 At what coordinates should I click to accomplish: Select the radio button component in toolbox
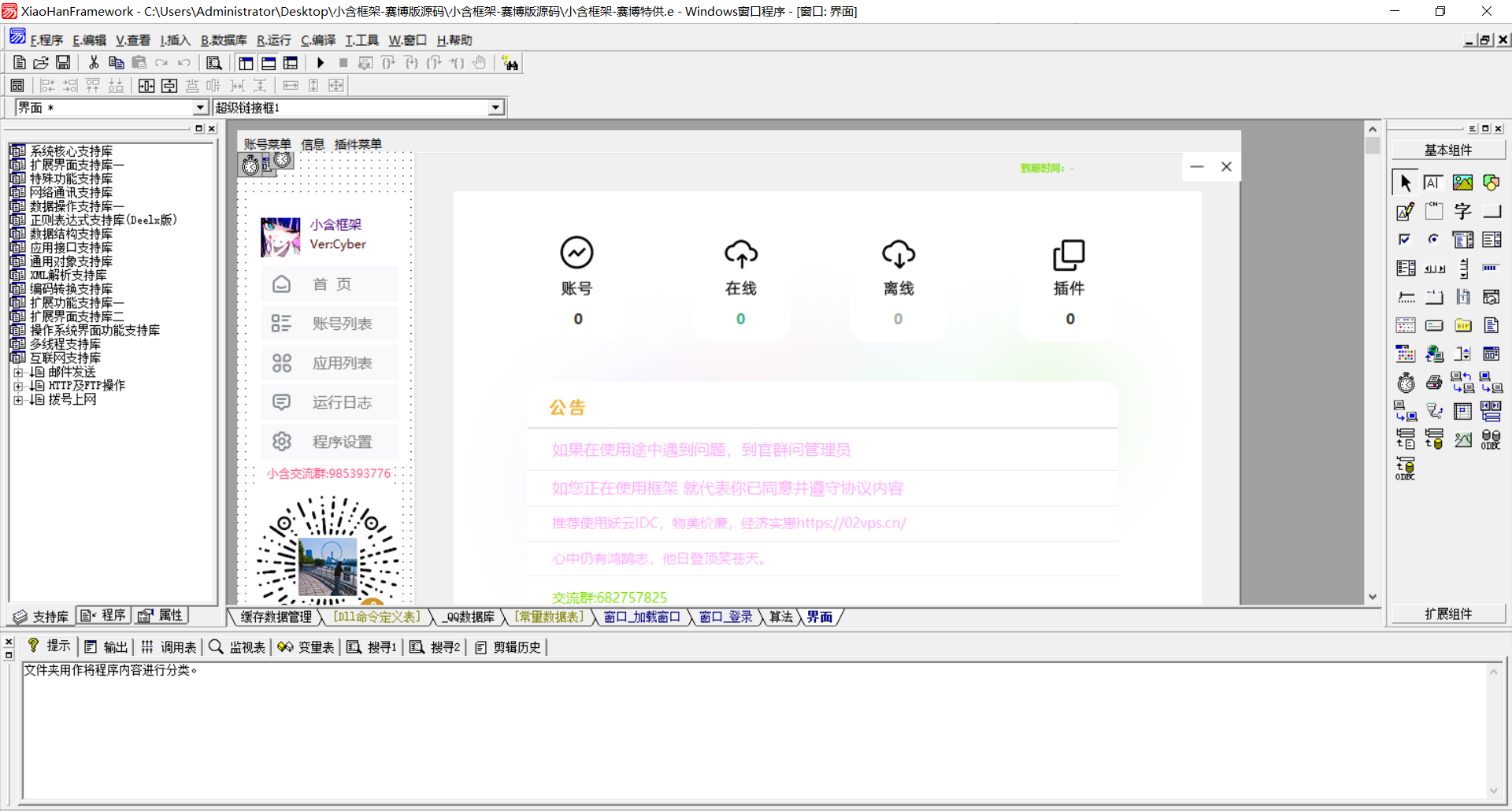coord(1434,239)
